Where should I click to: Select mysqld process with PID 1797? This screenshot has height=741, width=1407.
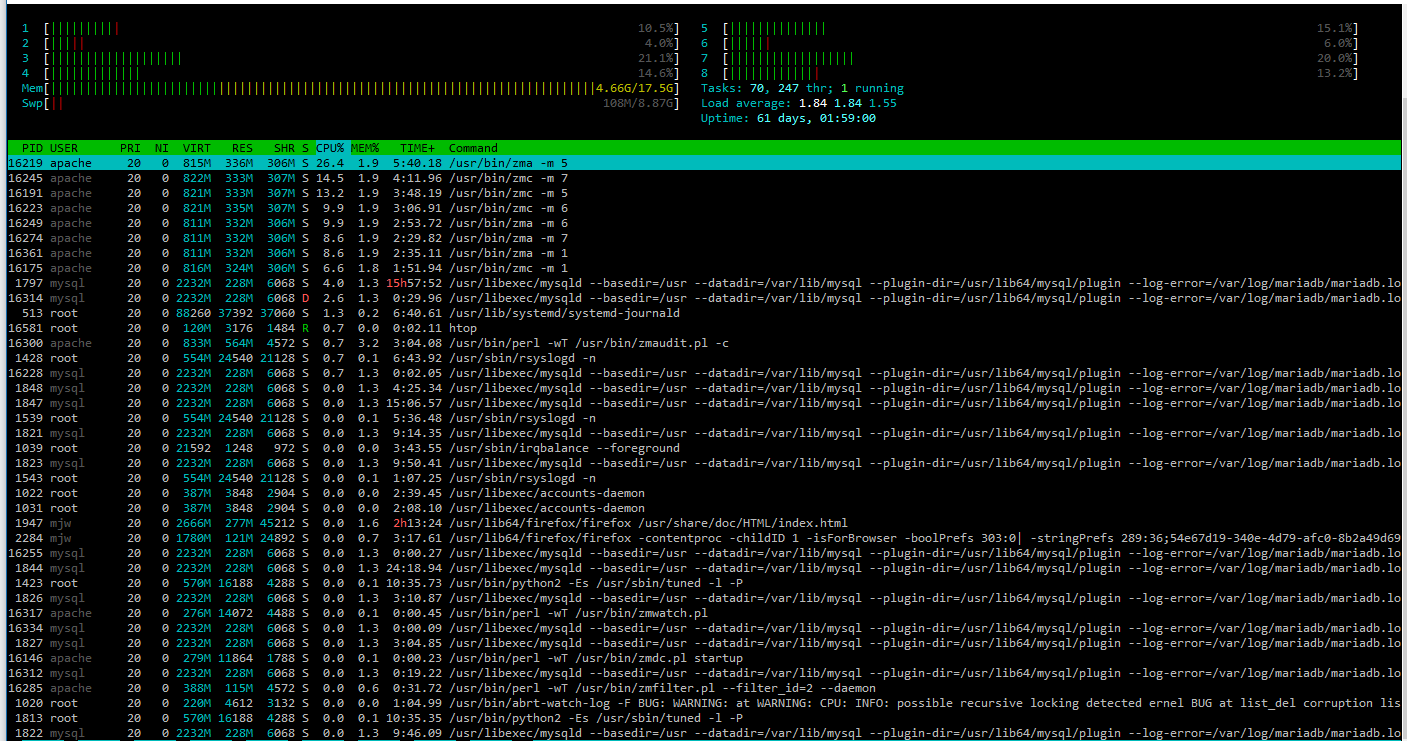pyautogui.click(x=703, y=283)
